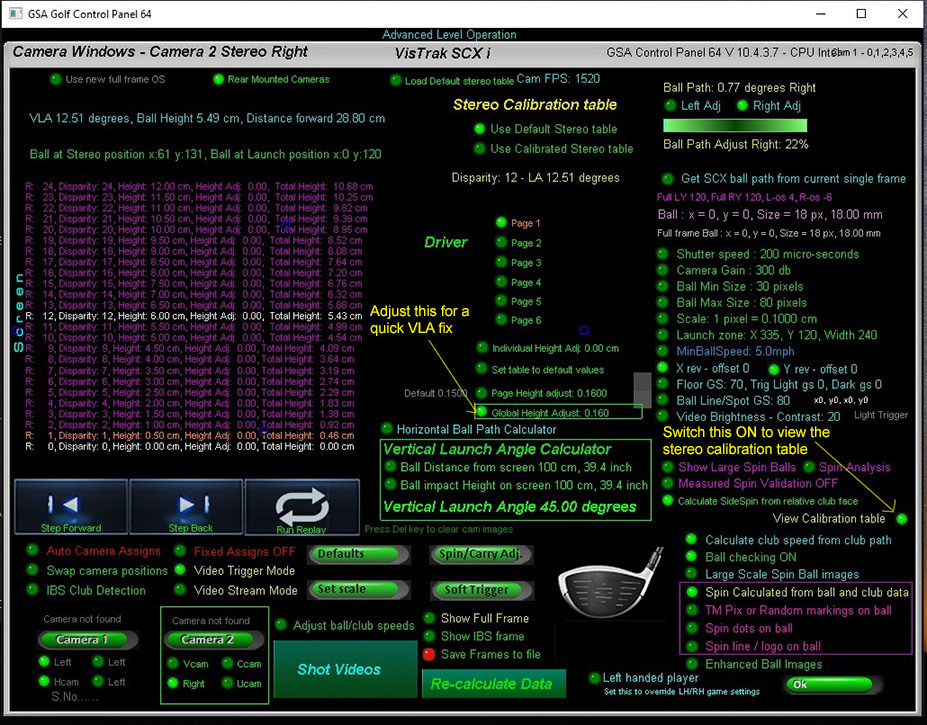
Task: Click the Step Forward playback button
Action: pos(70,506)
